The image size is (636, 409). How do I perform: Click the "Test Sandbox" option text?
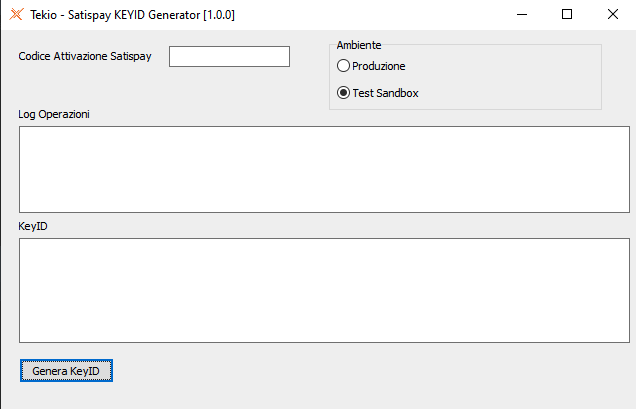pos(385,93)
